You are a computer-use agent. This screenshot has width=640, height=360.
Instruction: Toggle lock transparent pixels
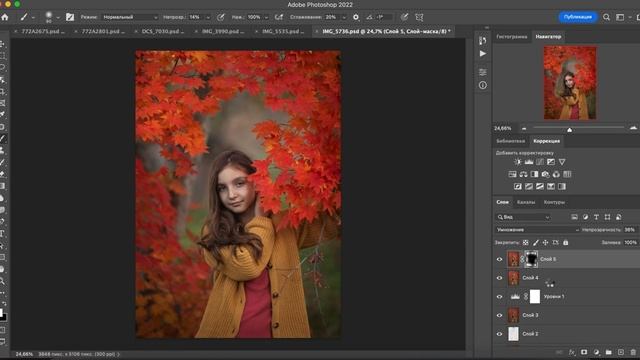point(526,242)
